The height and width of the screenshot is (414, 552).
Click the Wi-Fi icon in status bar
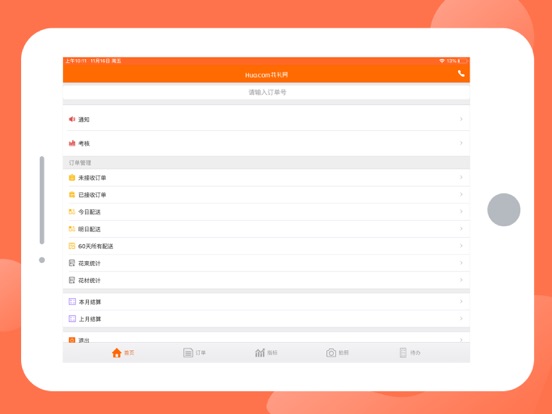441,61
